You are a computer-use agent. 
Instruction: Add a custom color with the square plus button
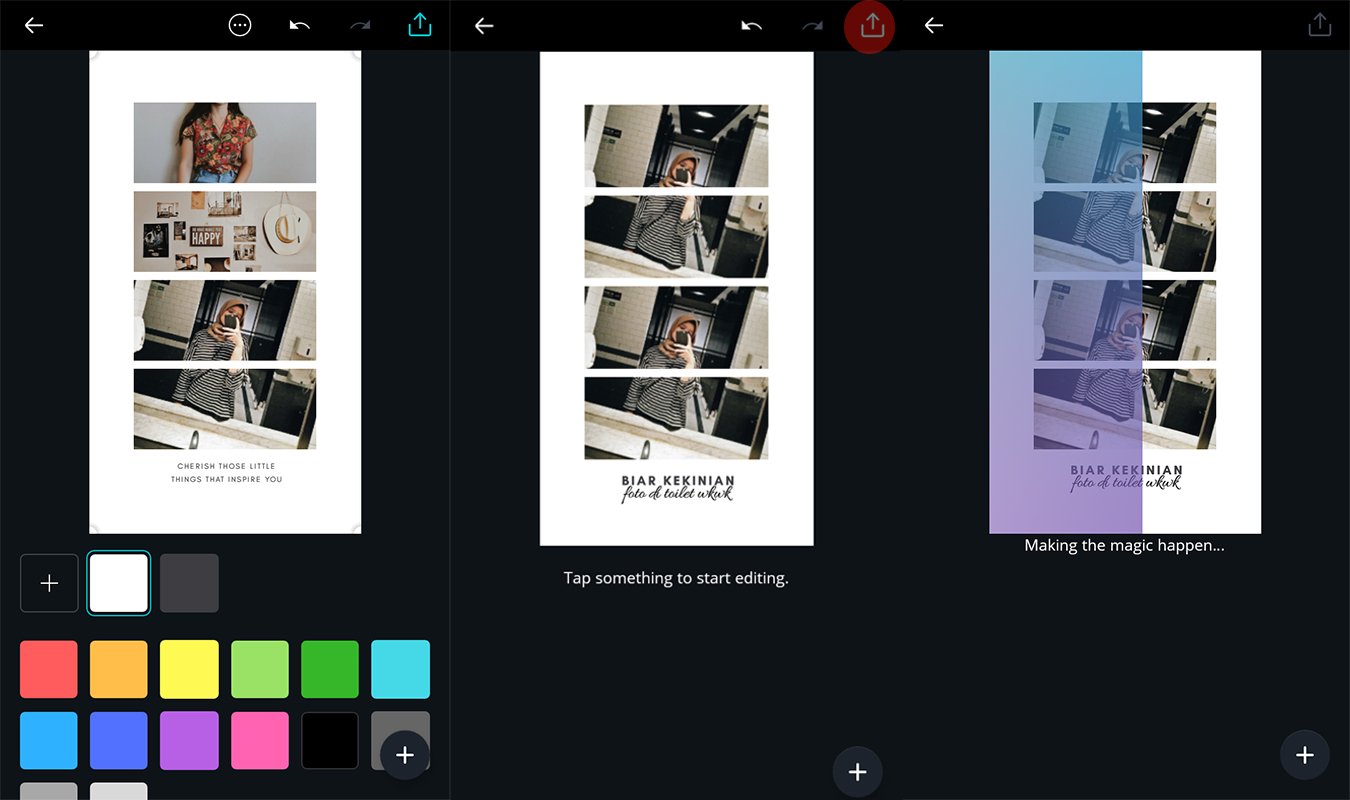[x=49, y=583]
